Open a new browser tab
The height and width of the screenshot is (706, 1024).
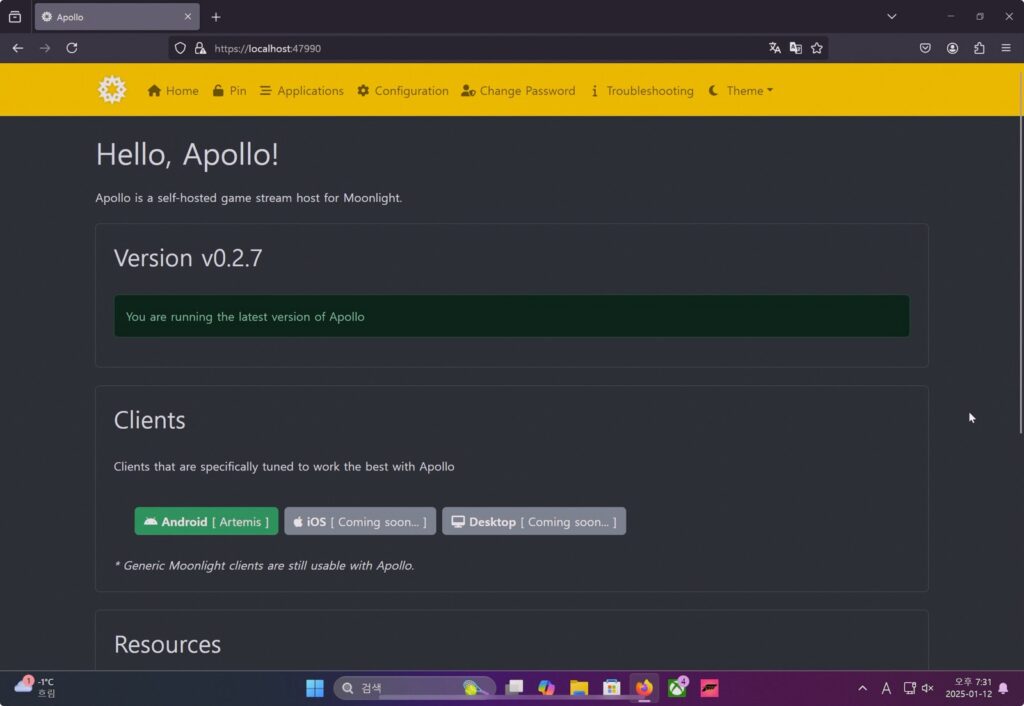216,17
